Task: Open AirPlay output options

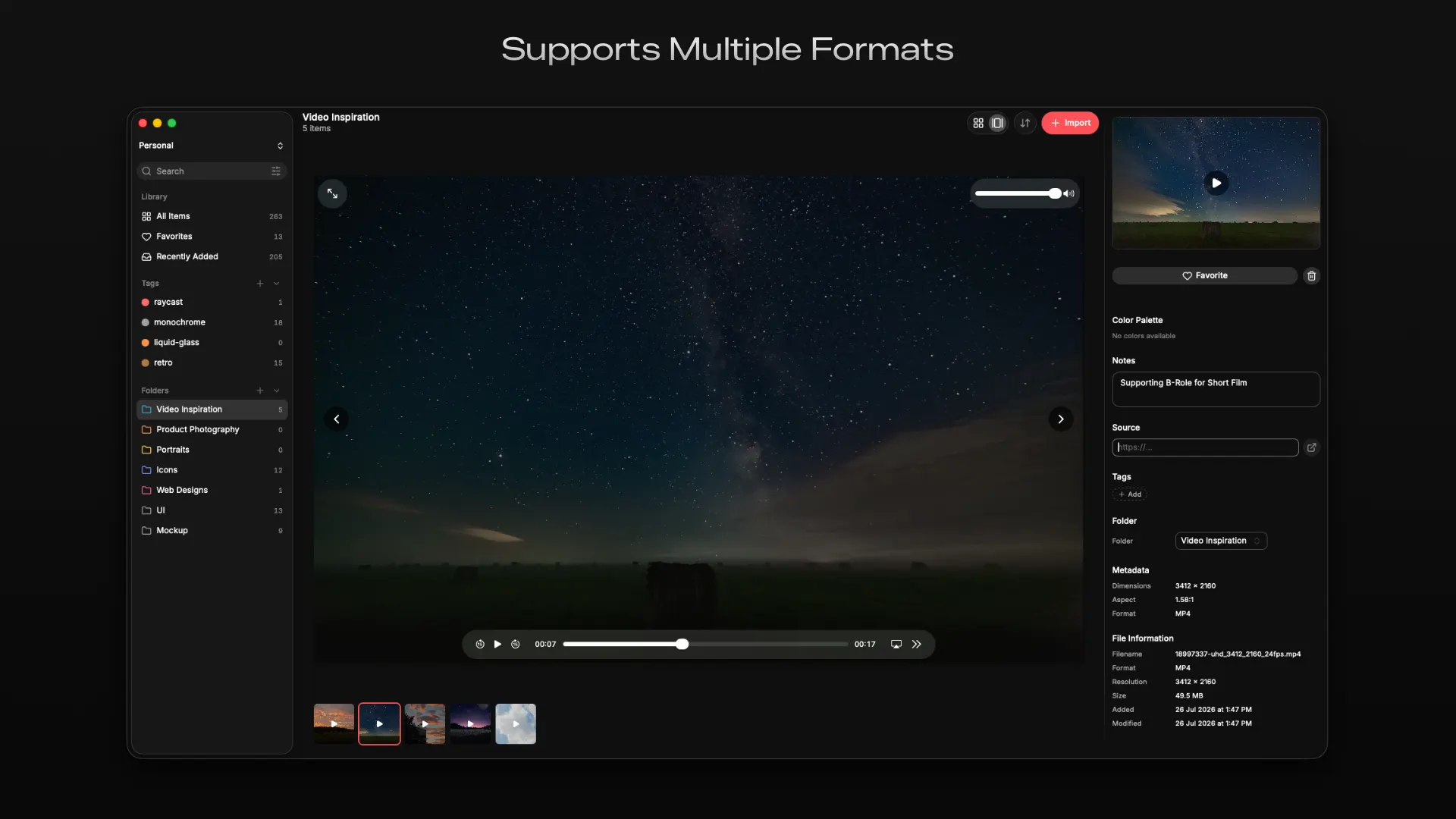Action: (x=896, y=645)
